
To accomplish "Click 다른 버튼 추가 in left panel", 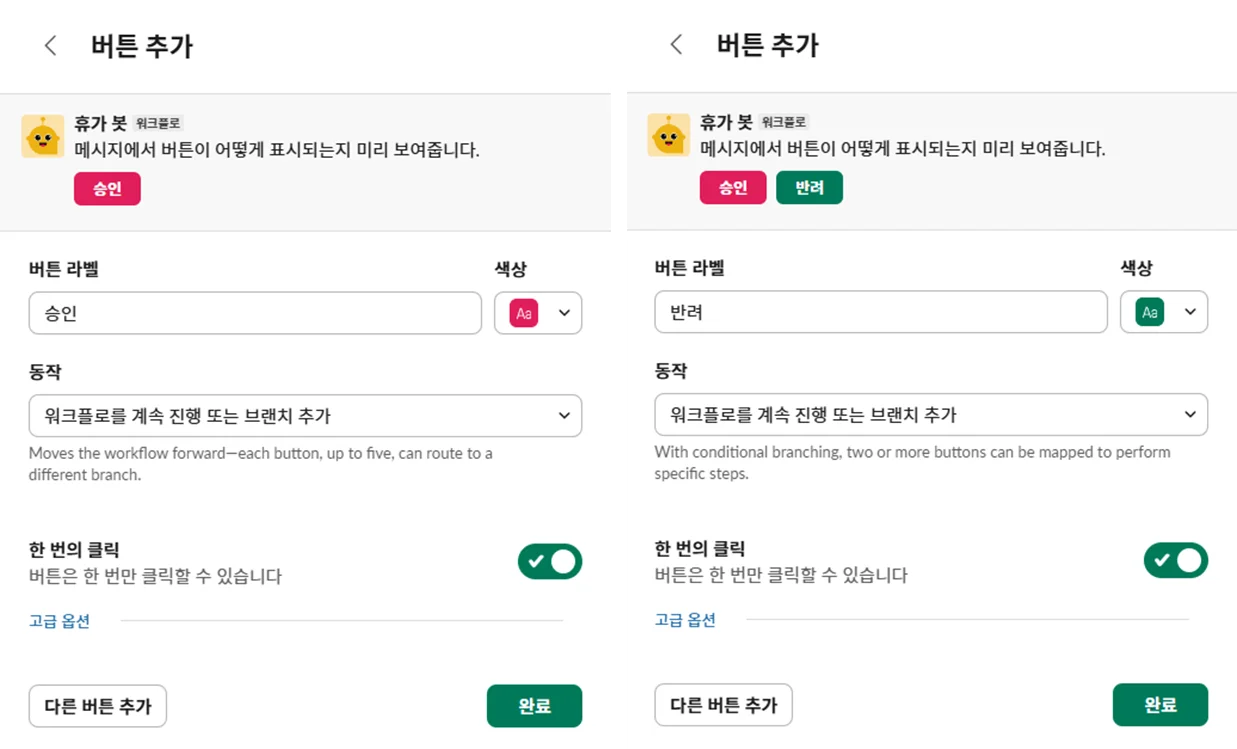I will 98,706.
